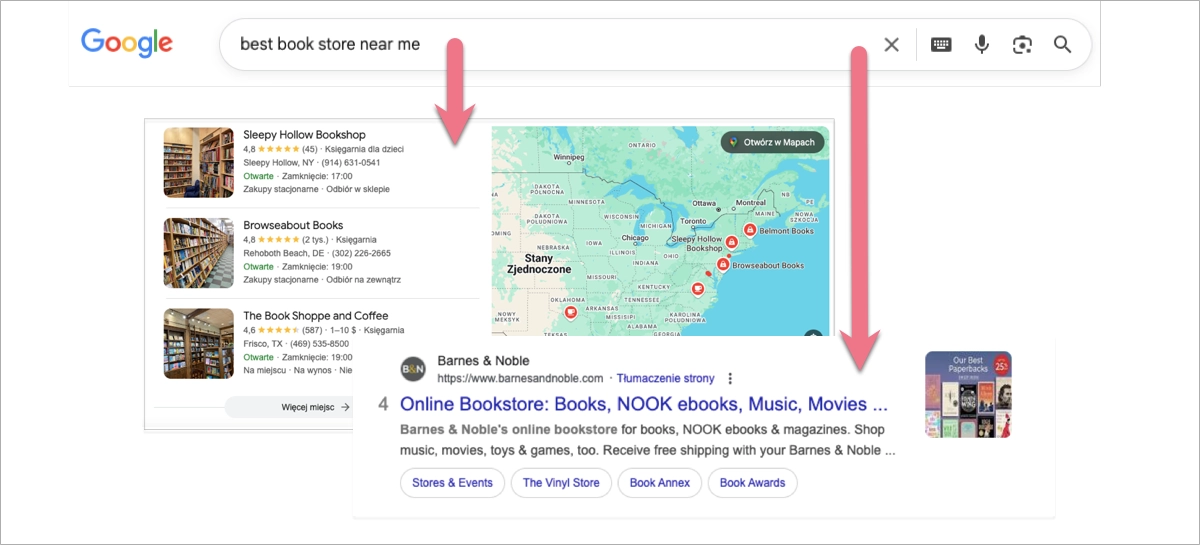Click Browseabout phone number (302) 226-2665

360,253
